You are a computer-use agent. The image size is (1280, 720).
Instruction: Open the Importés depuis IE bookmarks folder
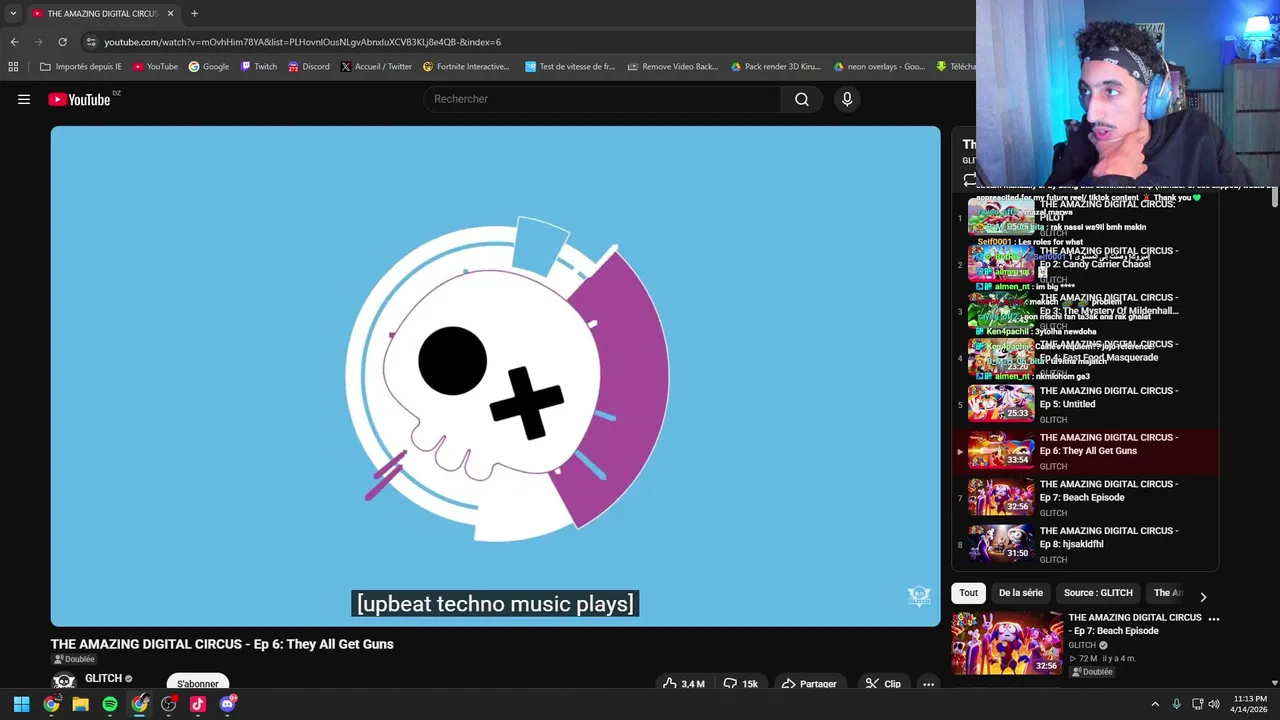80,67
